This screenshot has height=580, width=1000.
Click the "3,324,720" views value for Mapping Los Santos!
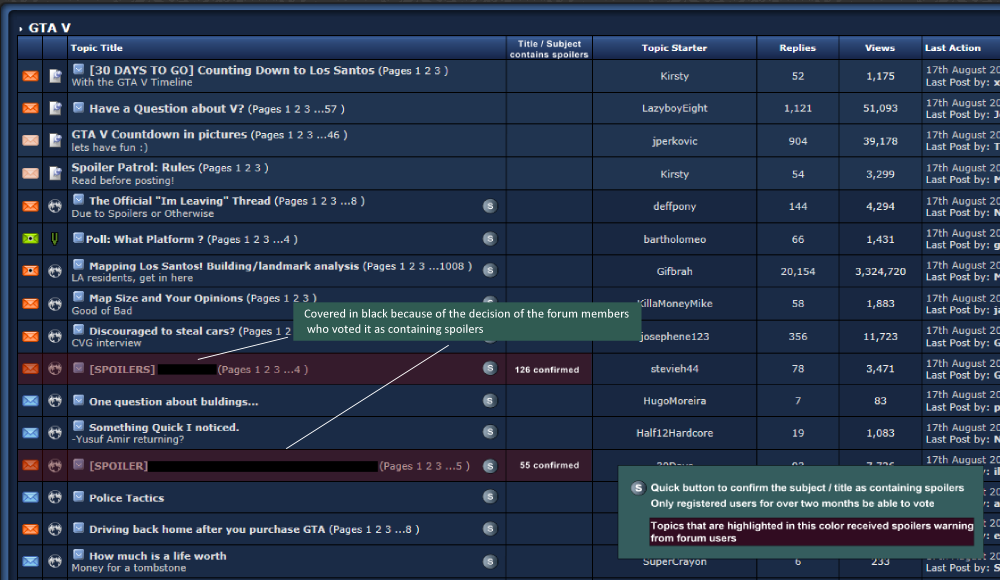[x=880, y=271]
